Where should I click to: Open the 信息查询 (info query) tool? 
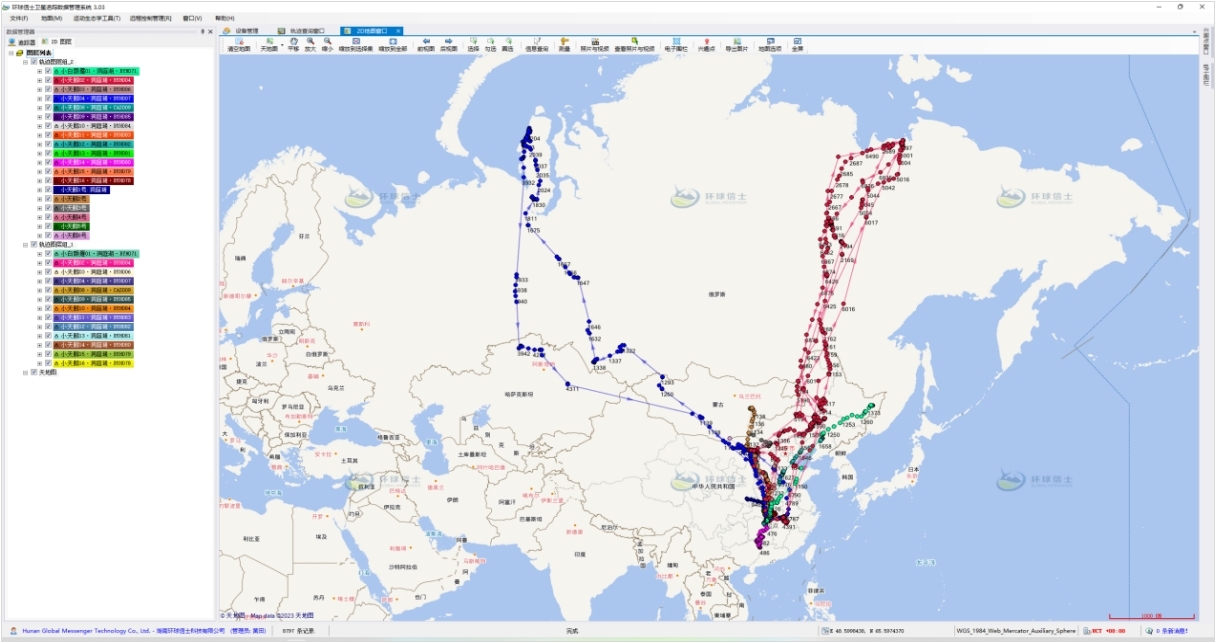[x=537, y=44]
